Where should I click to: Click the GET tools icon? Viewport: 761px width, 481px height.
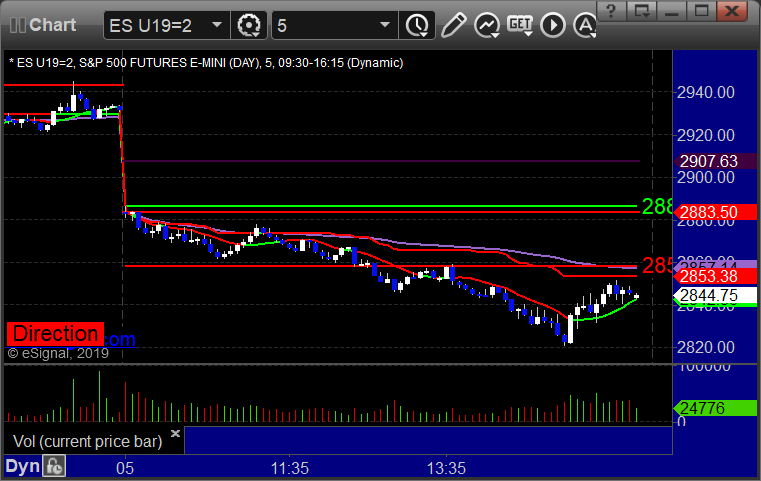click(x=520, y=24)
